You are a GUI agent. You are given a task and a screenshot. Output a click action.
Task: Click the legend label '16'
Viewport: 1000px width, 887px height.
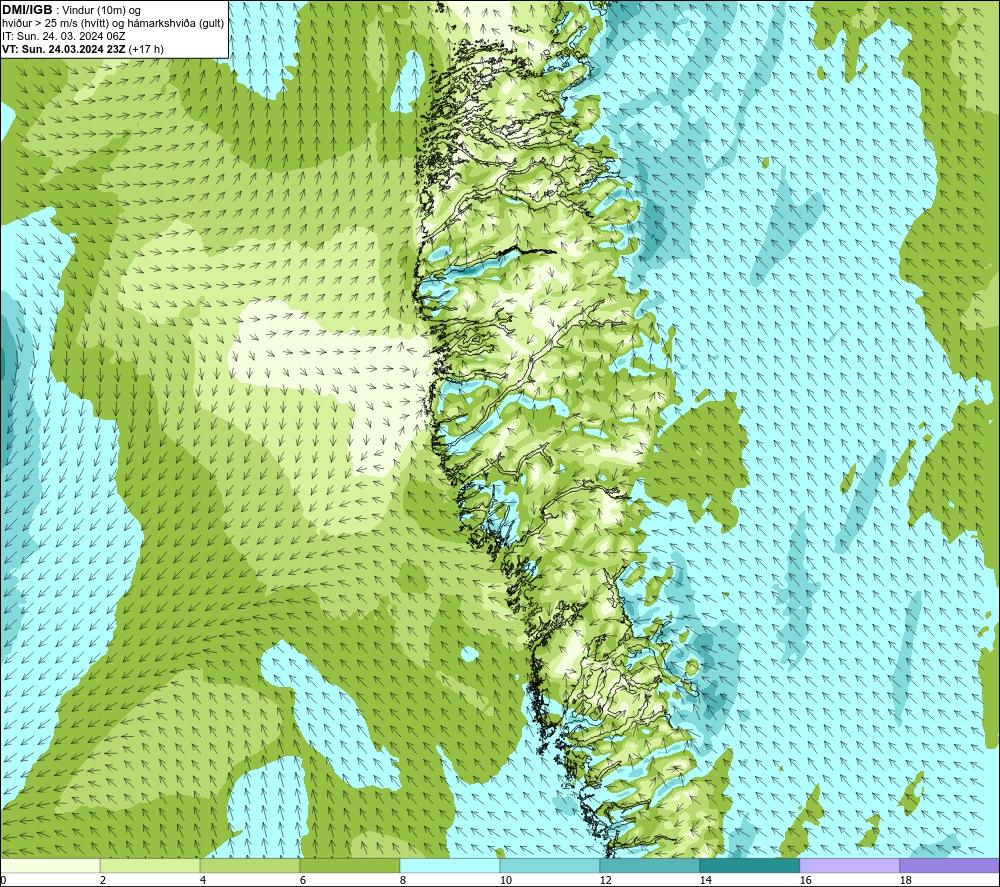pos(805,880)
